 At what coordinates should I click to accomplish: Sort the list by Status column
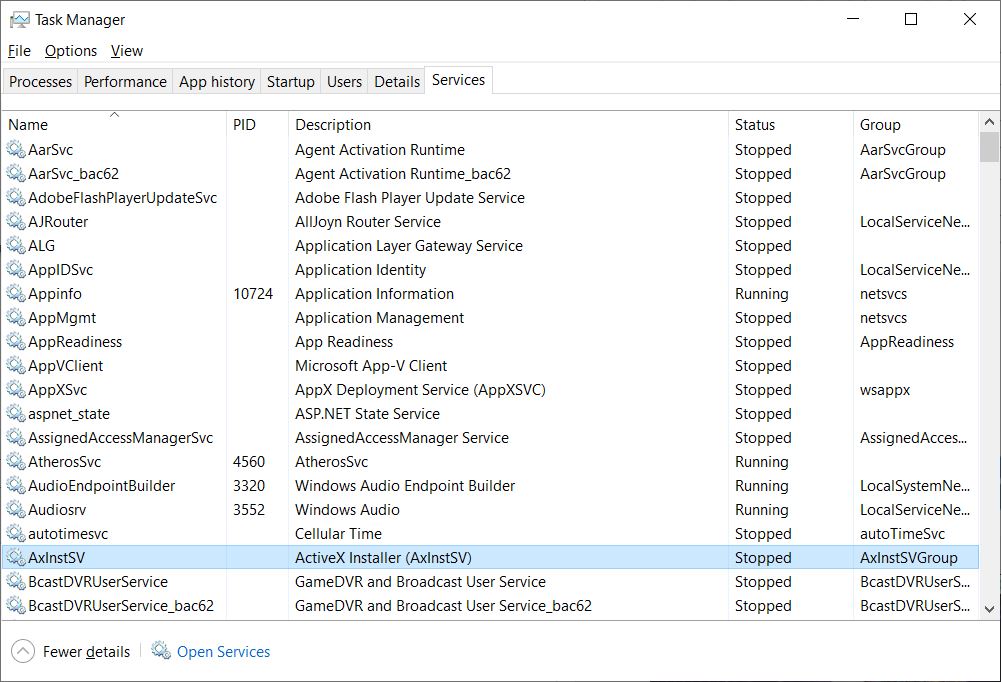(755, 125)
